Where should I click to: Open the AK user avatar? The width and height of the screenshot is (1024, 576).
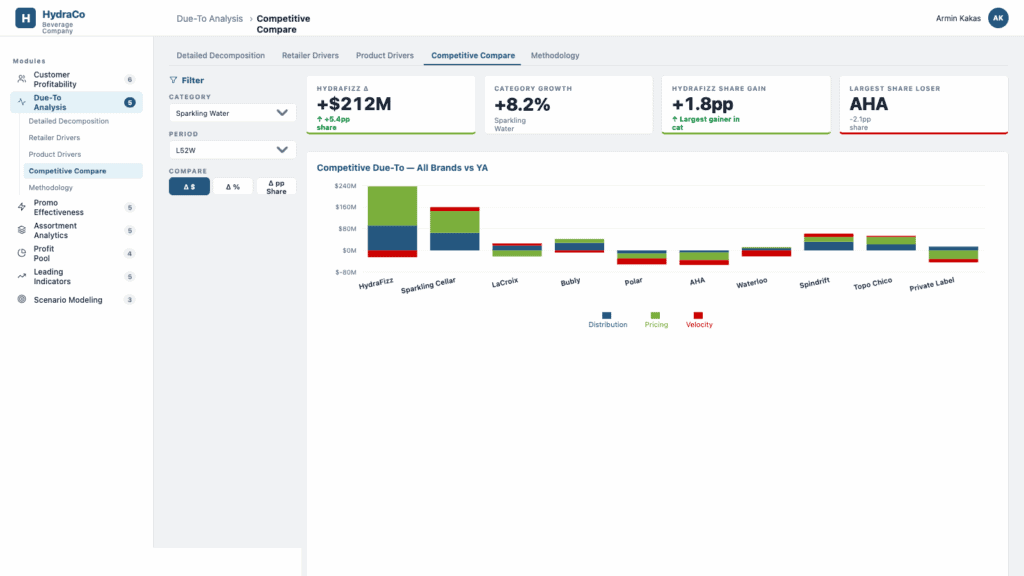(x=998, y=18)
